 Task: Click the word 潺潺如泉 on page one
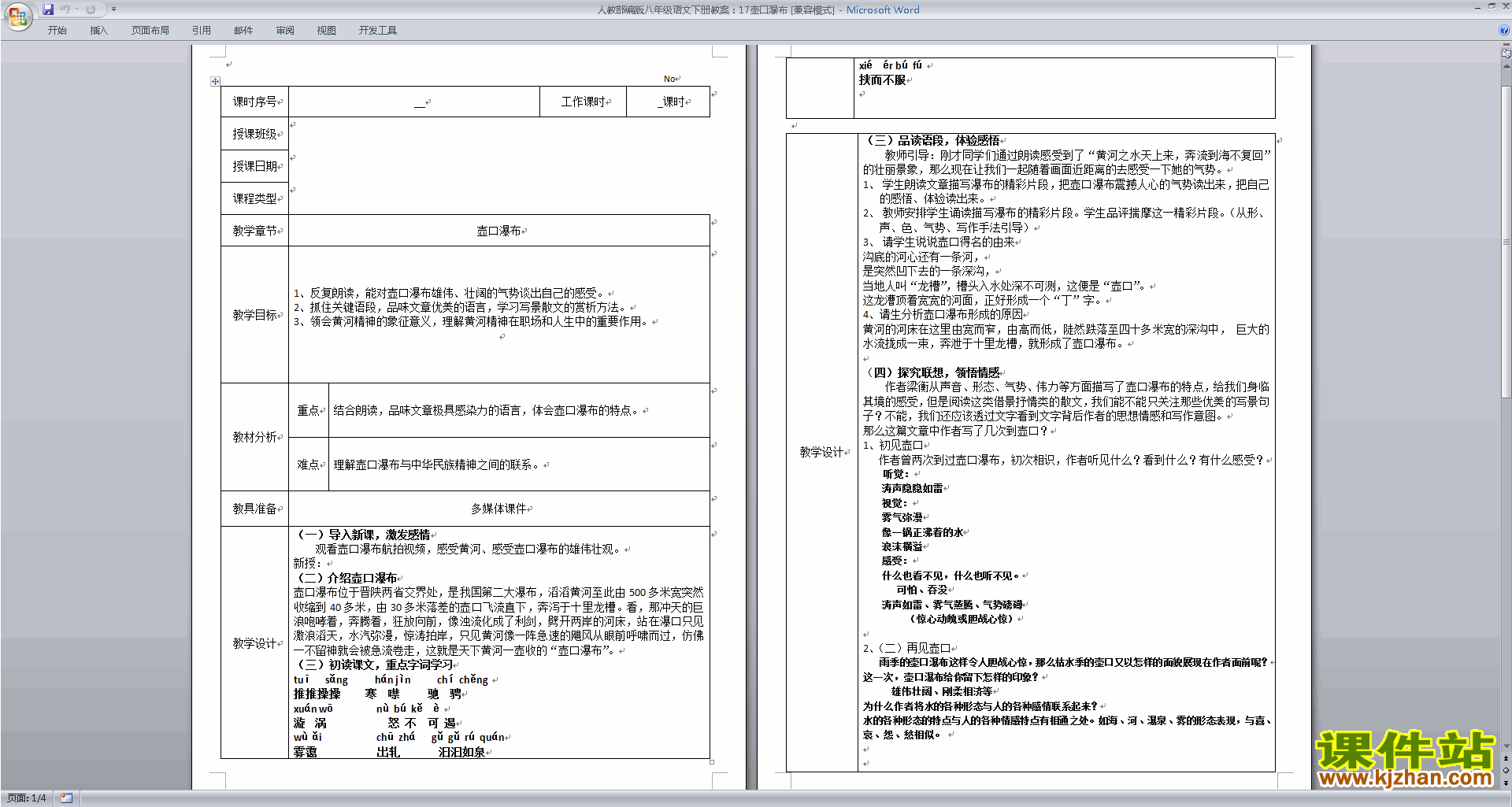[462, 752]
